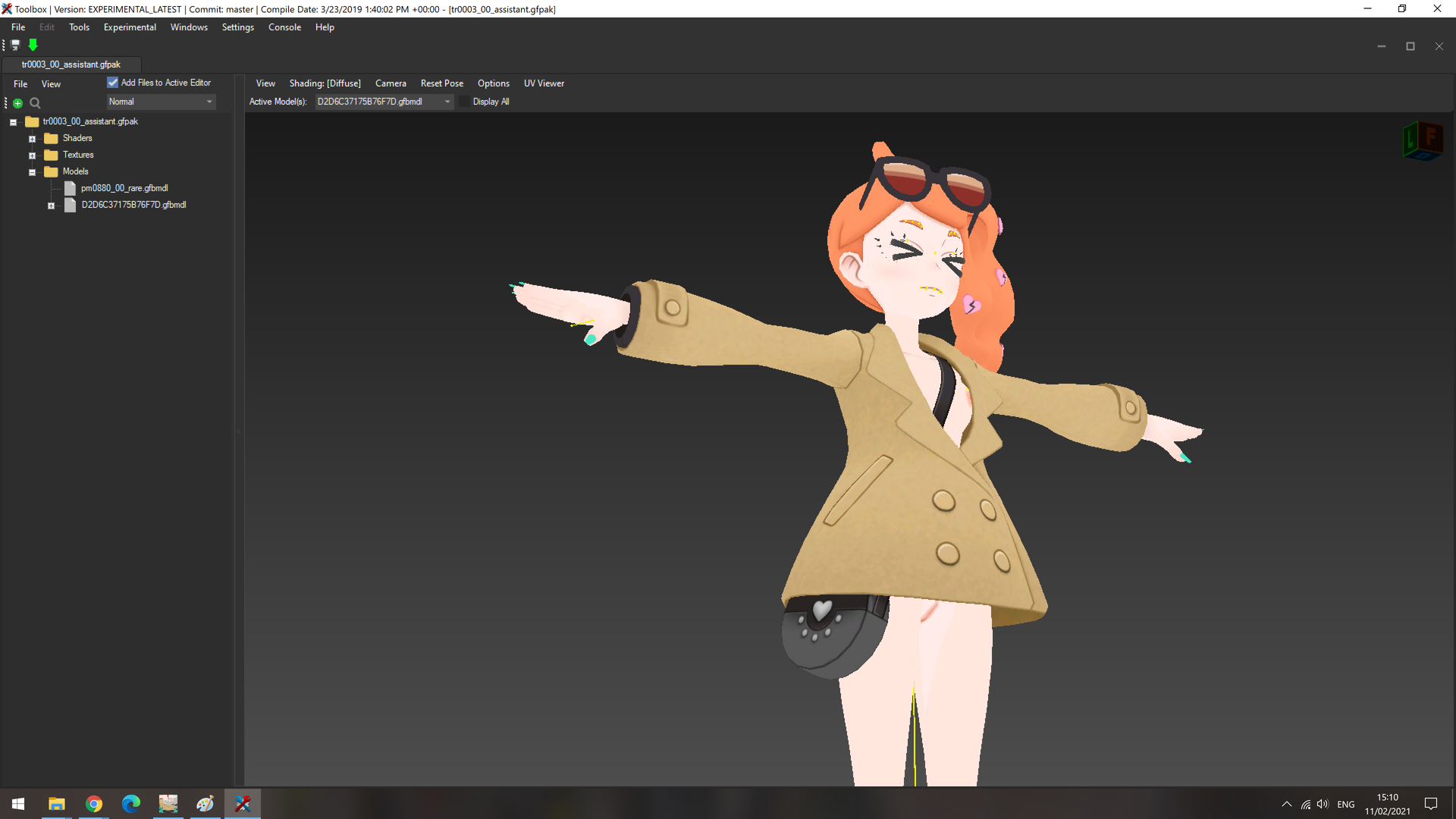Enable the Display All checkbox
The image size is (1456, 819).
pos(466,102)
